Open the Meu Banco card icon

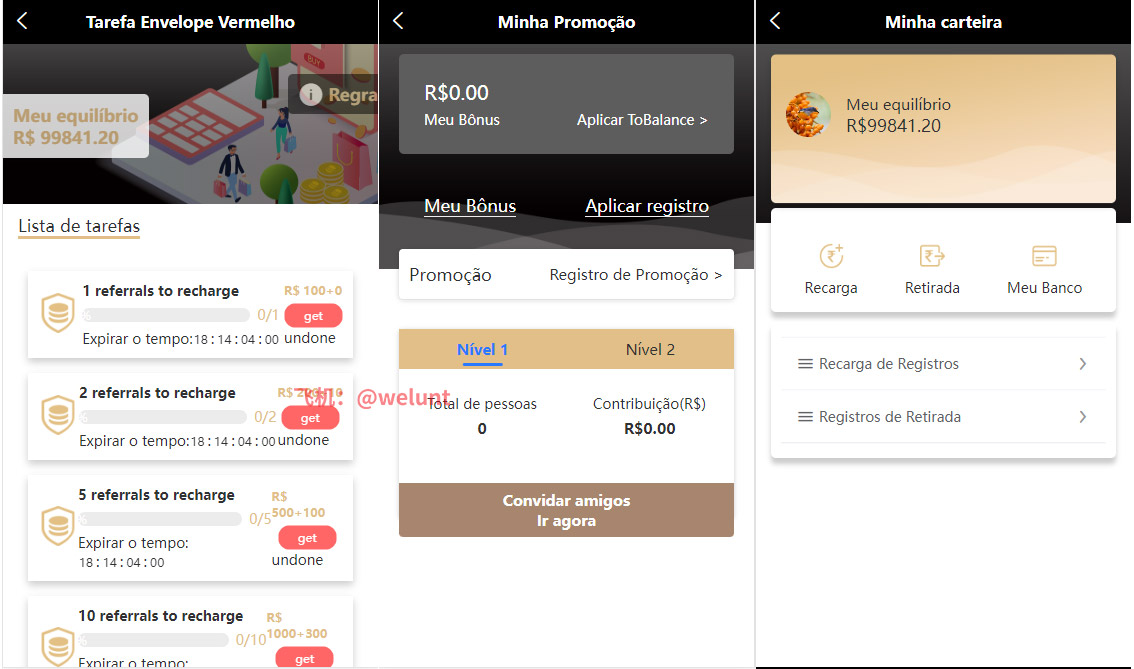point(1044,256)
